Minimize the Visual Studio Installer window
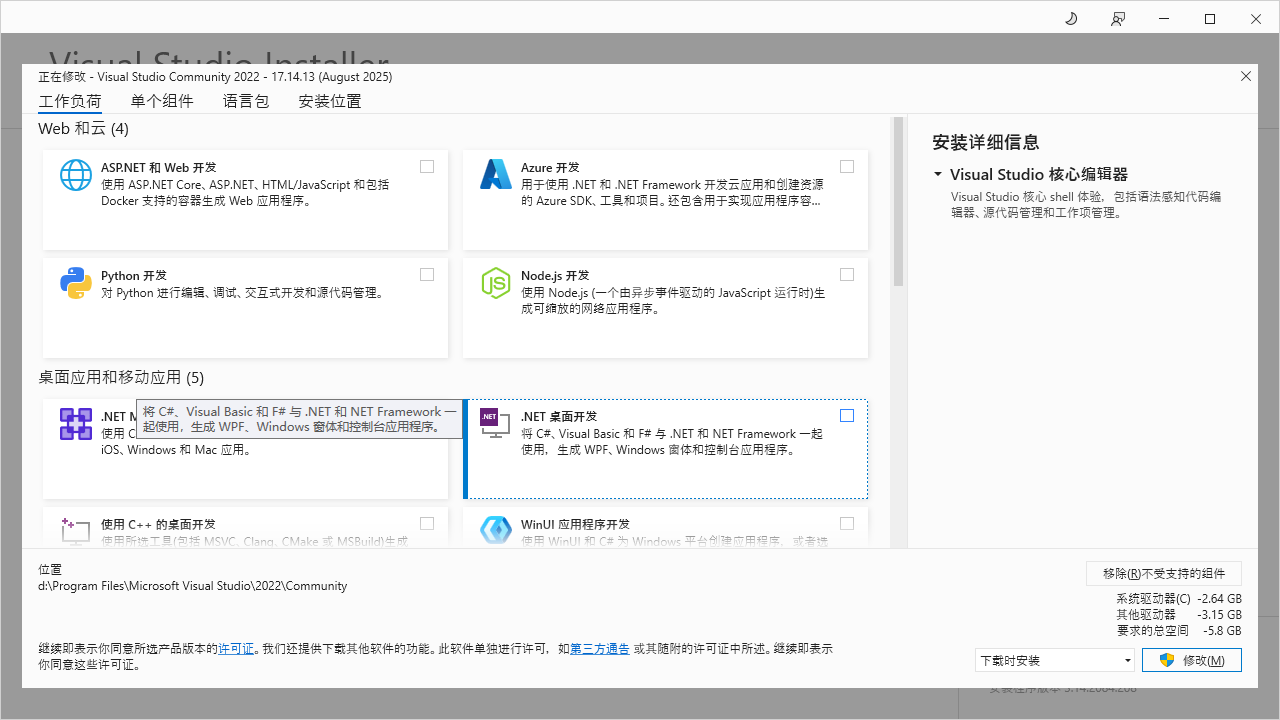This screenshot has width=1280, height=720. pyautogui.click(x=1164, y=19)
